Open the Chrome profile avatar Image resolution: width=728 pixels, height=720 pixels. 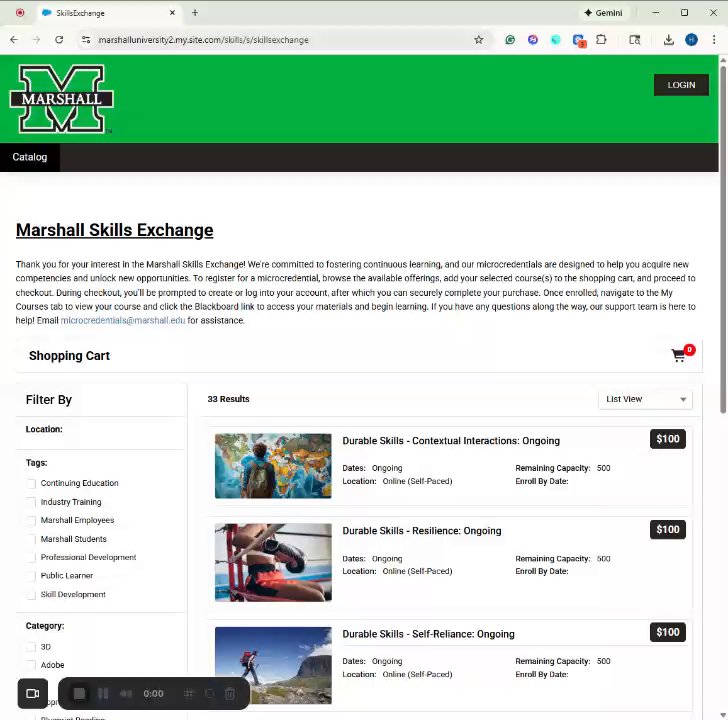[x=691, y=40]
